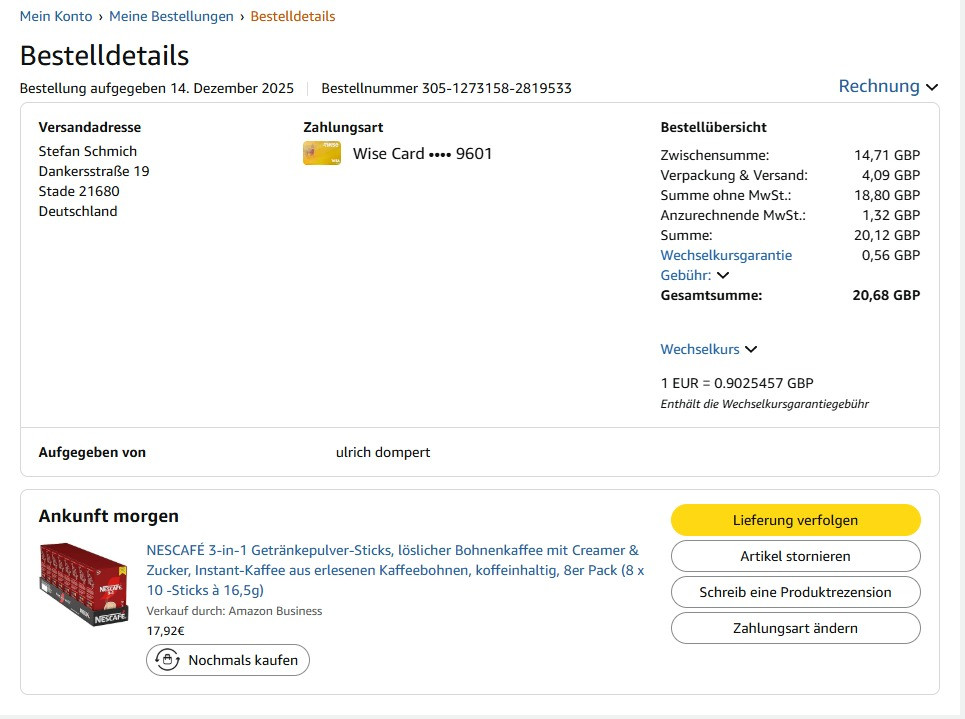Click the Summe value 20,12 GBP
The image size is (965, 719).
pos(887,235)
